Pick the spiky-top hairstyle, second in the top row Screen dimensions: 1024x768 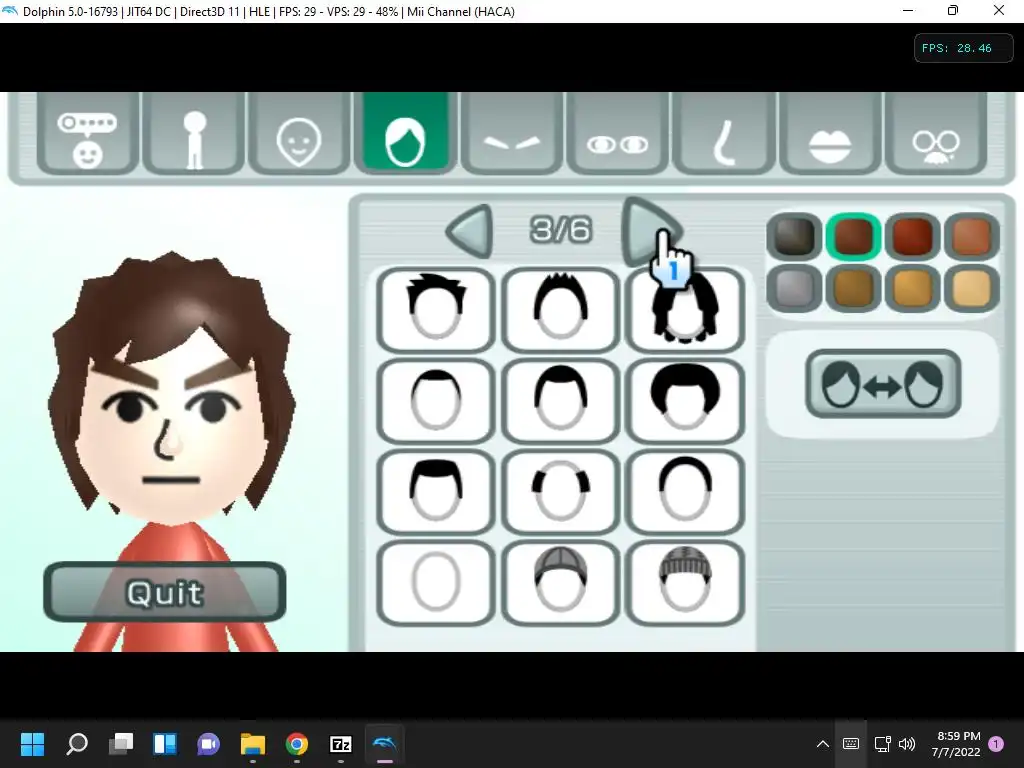tap(560, 310)
